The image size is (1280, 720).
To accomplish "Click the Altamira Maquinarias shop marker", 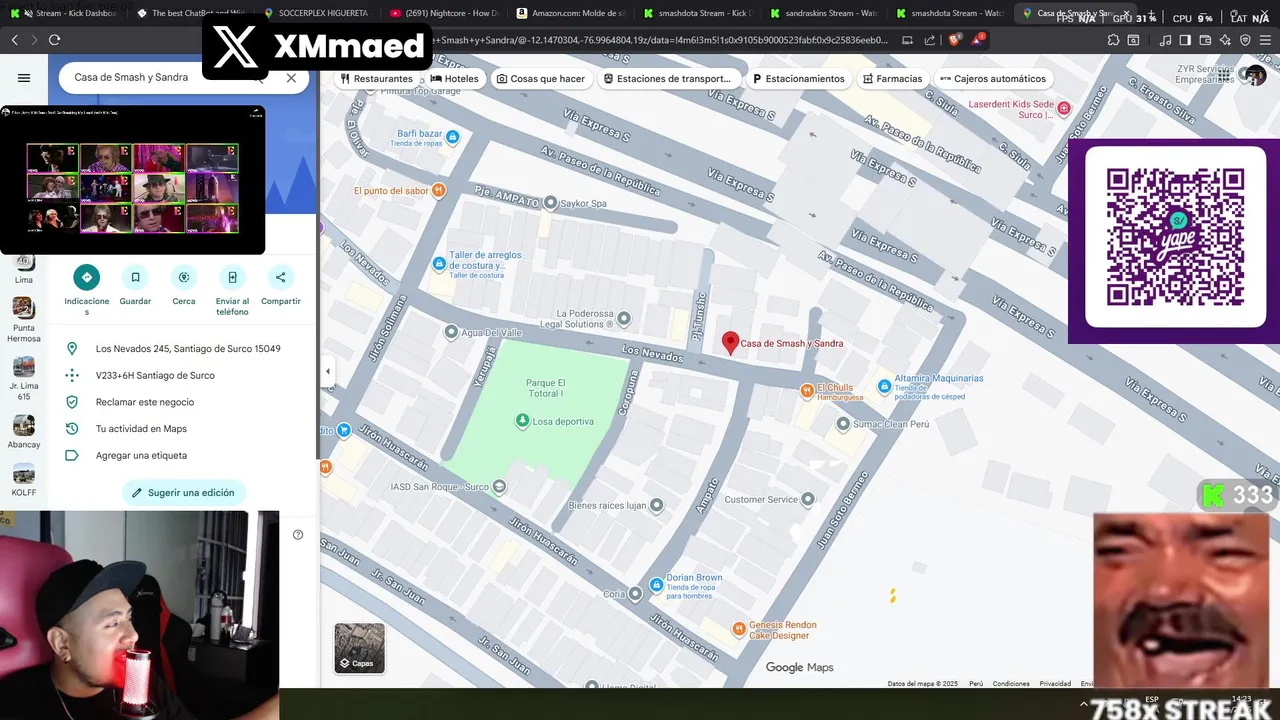I will (884, 386).
